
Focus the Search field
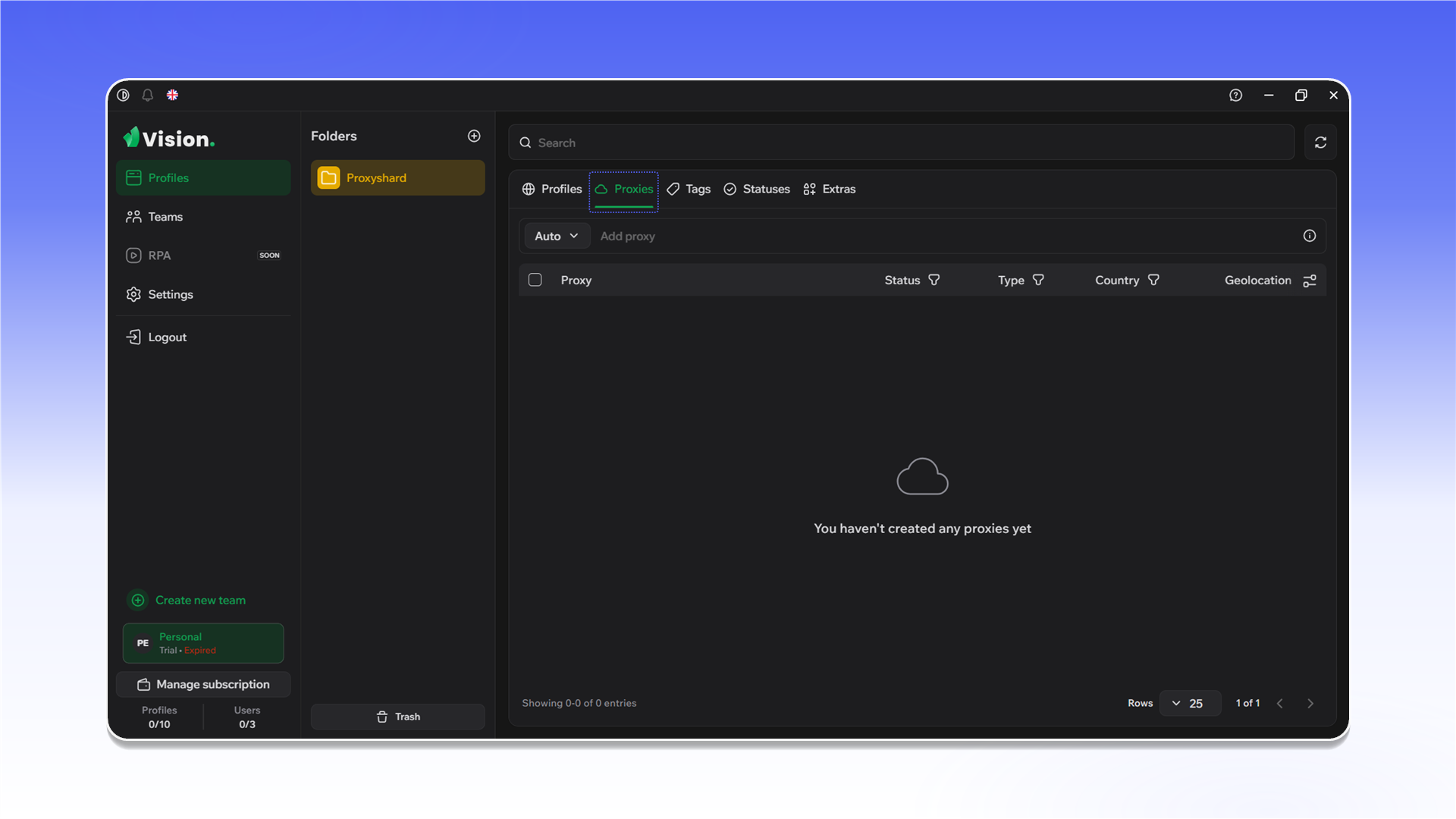point(902,143)
